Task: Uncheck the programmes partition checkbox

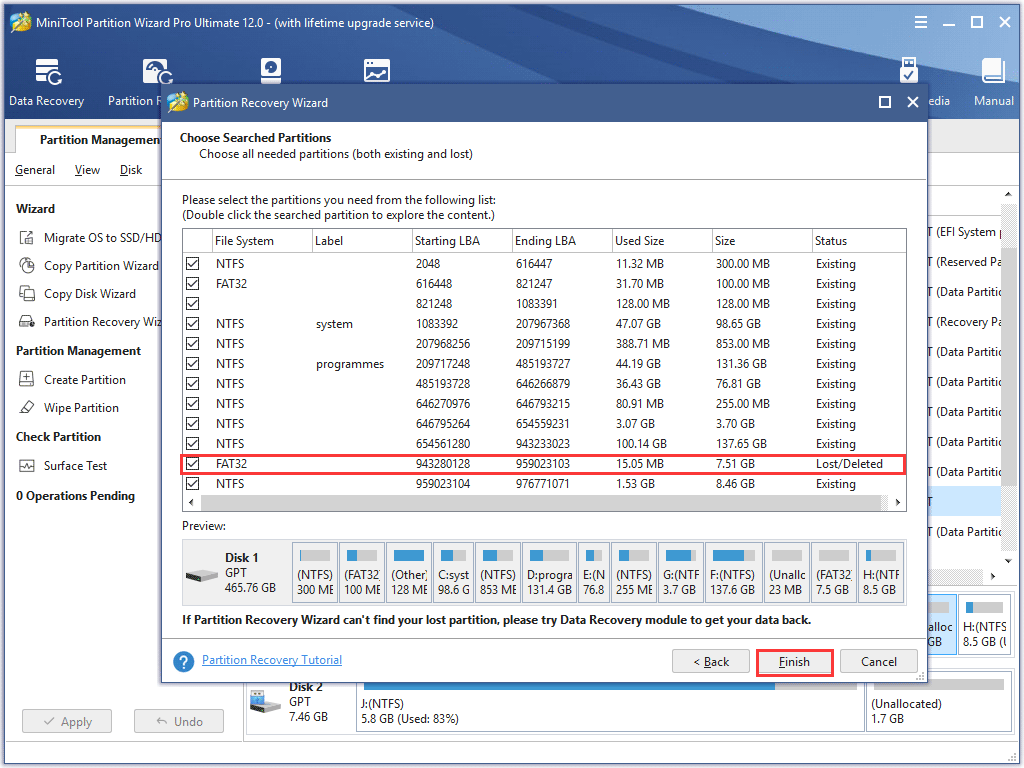Action: coord(193,364)
